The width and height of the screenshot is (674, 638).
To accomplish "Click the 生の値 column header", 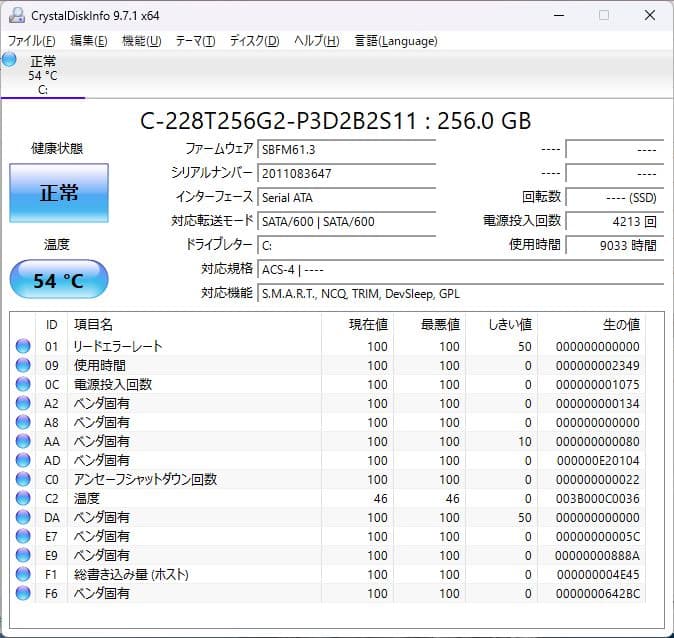I will coord(591,325).
